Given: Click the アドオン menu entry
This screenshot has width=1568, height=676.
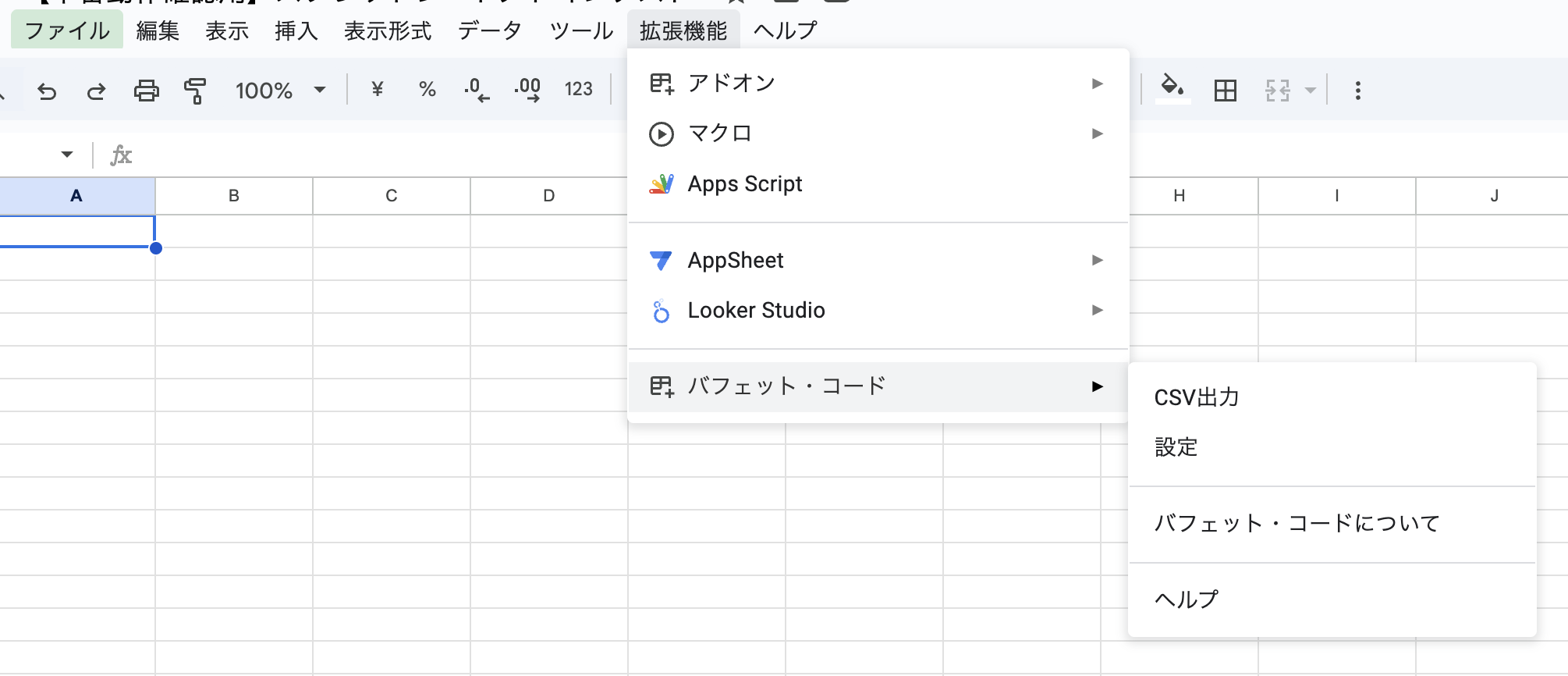Looking at the screenshot, I should pyautogui.click(x=878, y=83).
